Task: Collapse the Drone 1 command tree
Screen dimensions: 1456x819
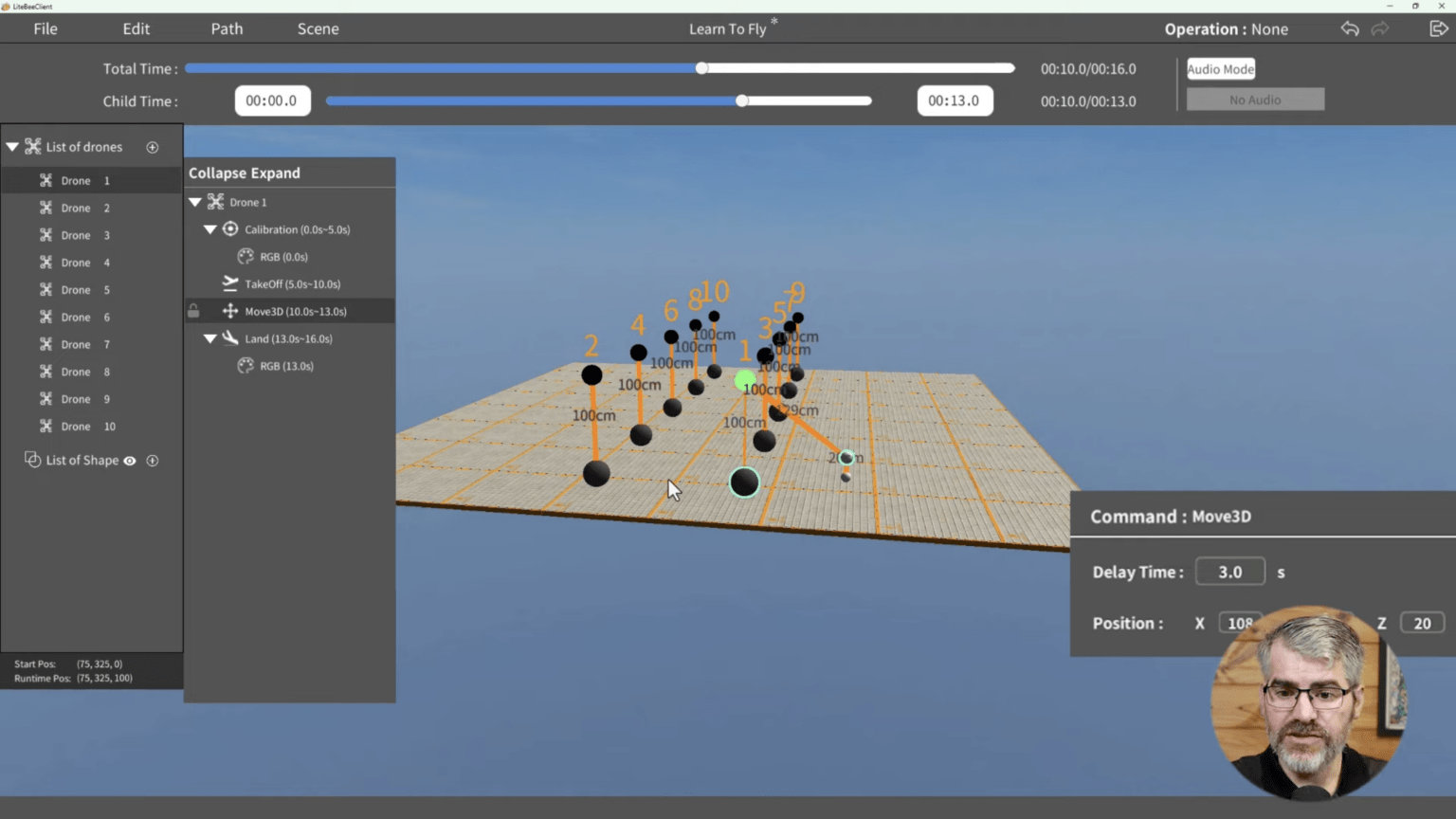Action: [x=195, y=202]
